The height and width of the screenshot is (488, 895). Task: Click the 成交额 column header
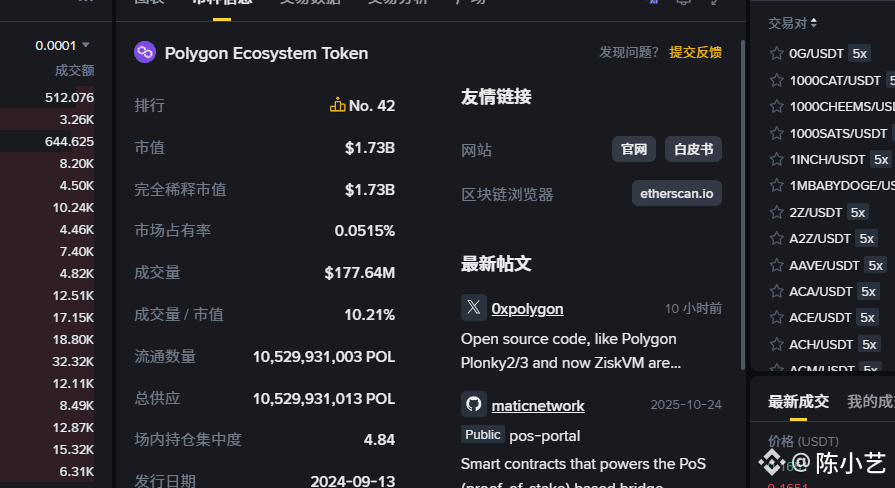[74, 70]
